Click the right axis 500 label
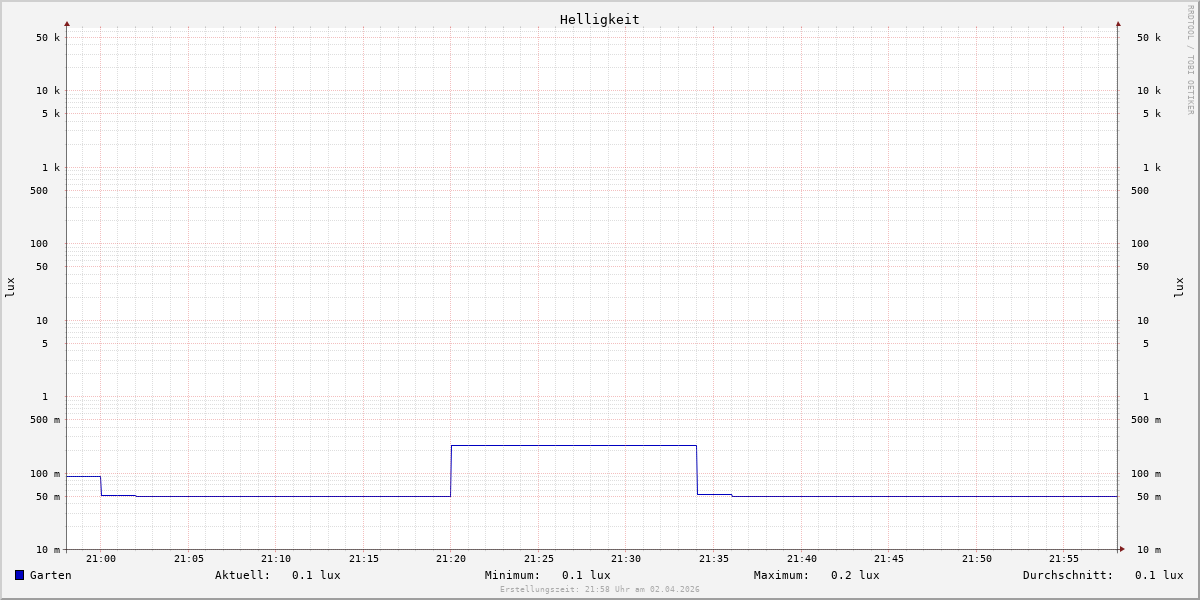Image resolution: width=1200 pixels, height=600 pixels. [1140, 191]
